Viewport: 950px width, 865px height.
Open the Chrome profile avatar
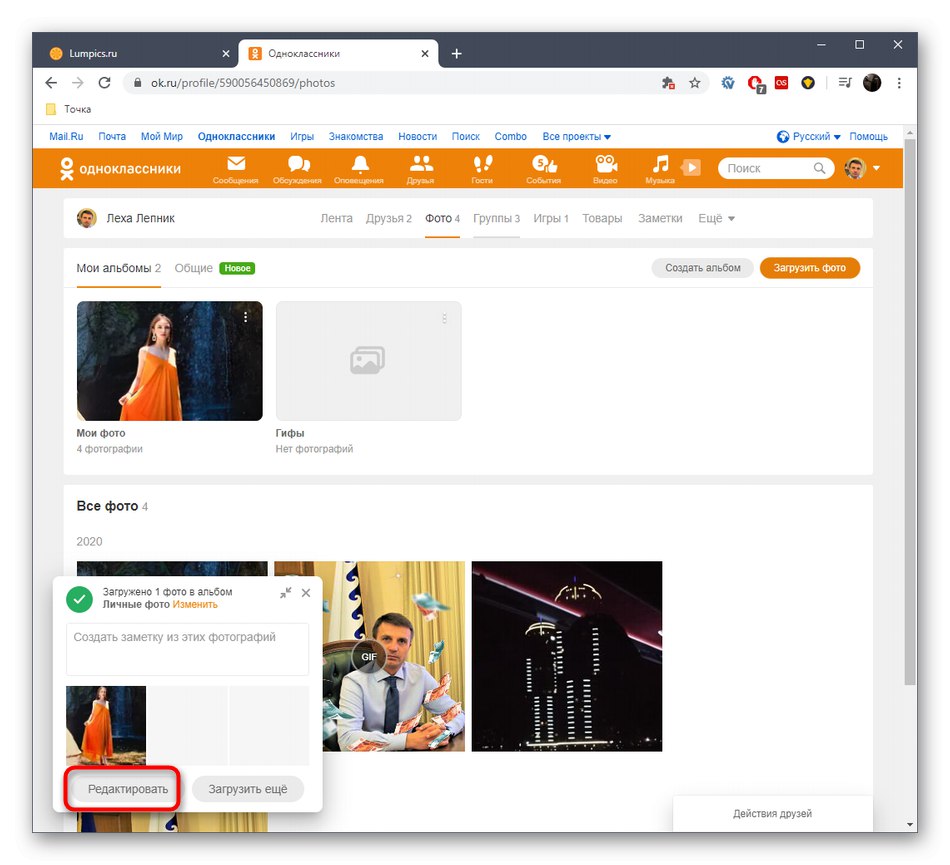click(x=872, y=83)
